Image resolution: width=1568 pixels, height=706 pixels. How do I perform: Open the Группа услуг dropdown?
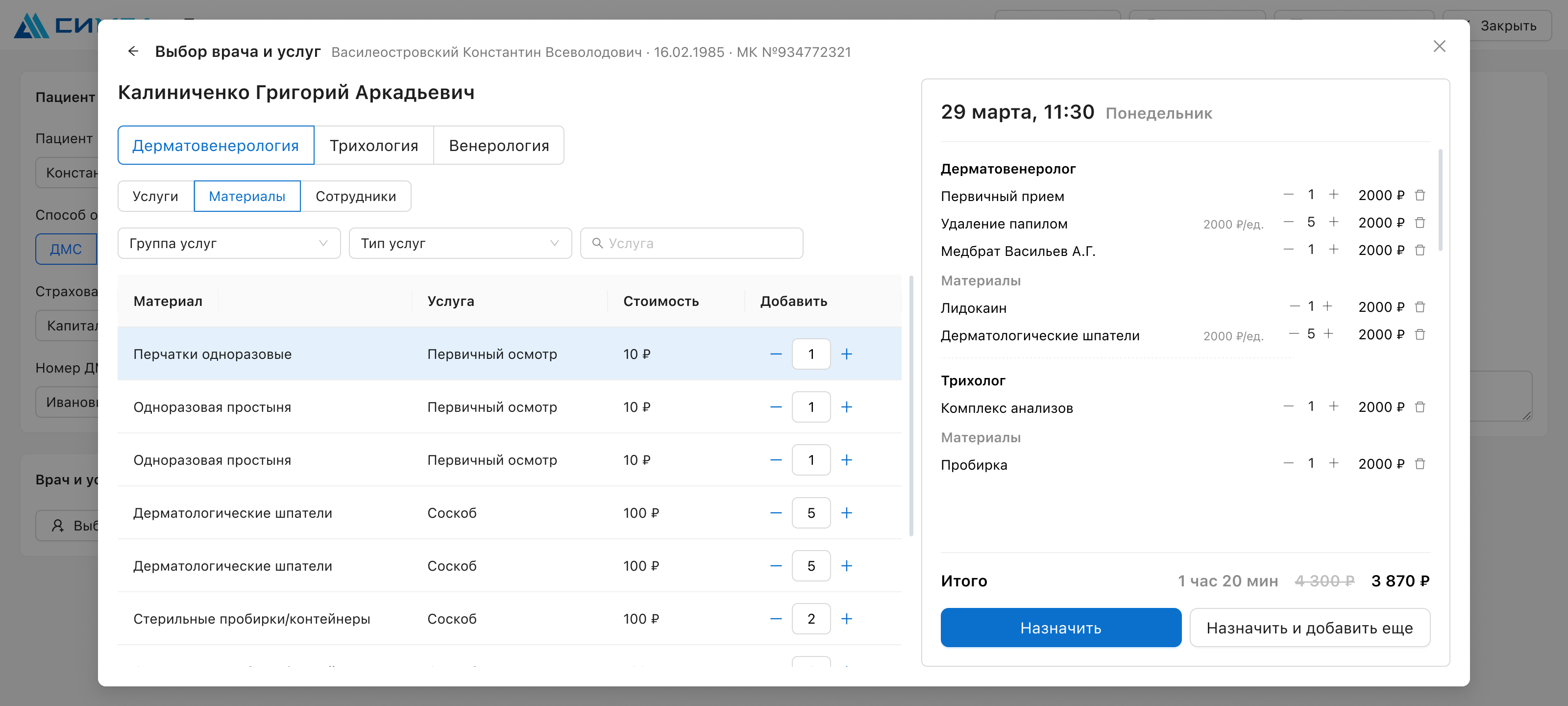(229, 243)
